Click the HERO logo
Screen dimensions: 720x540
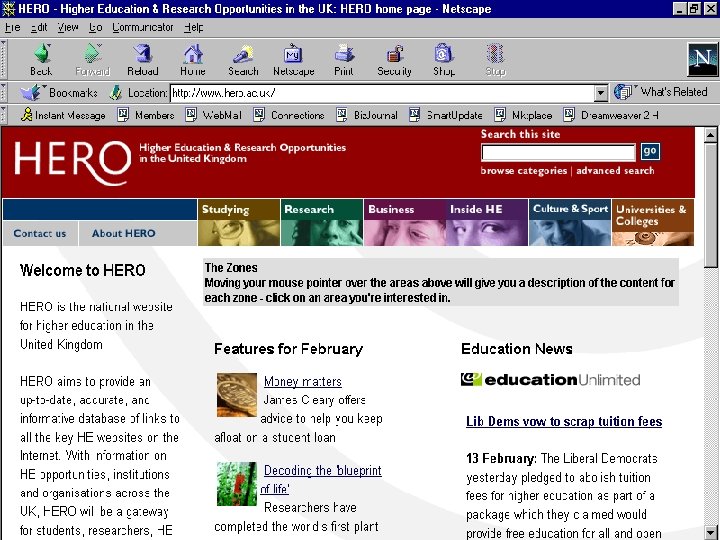click(x=73, y=163)
